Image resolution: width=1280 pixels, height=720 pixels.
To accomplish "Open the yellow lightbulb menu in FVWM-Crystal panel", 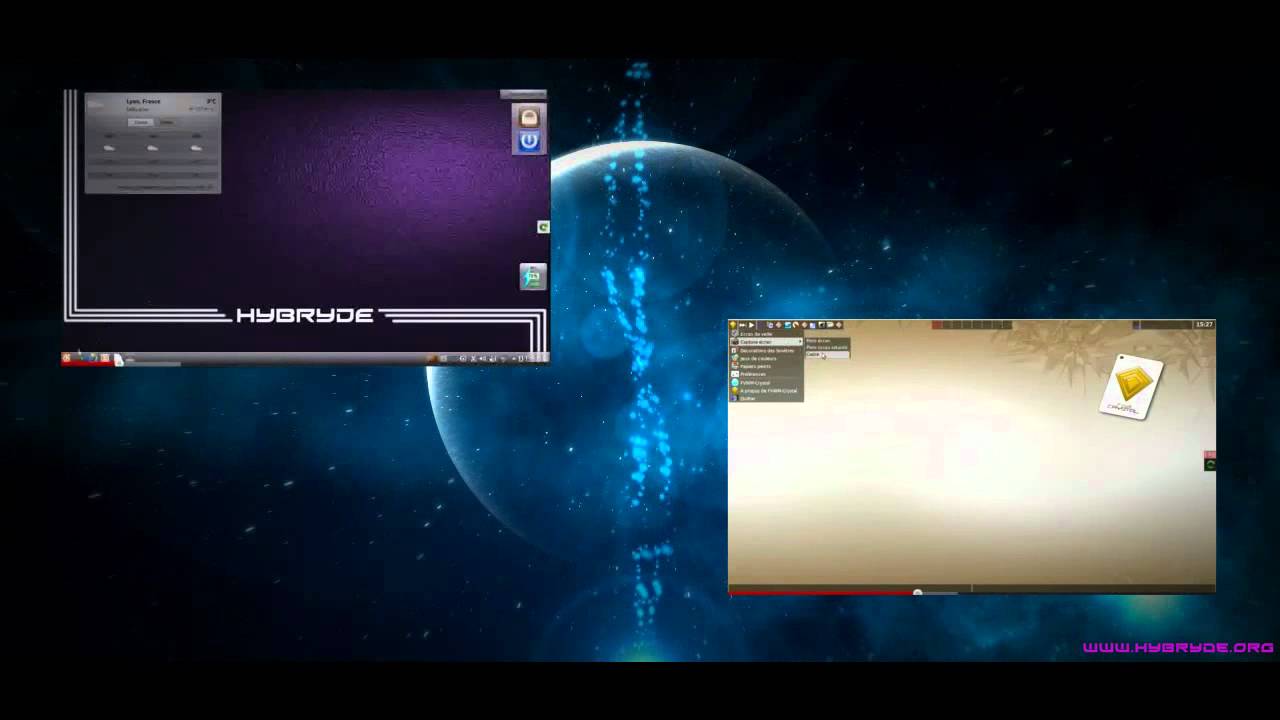I will pyautogui.click(x=733, y=325).
